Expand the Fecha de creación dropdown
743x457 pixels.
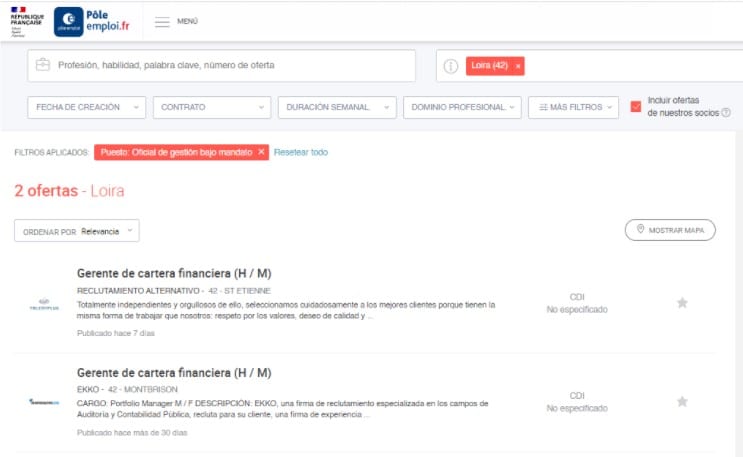click(x=87, y=107)
